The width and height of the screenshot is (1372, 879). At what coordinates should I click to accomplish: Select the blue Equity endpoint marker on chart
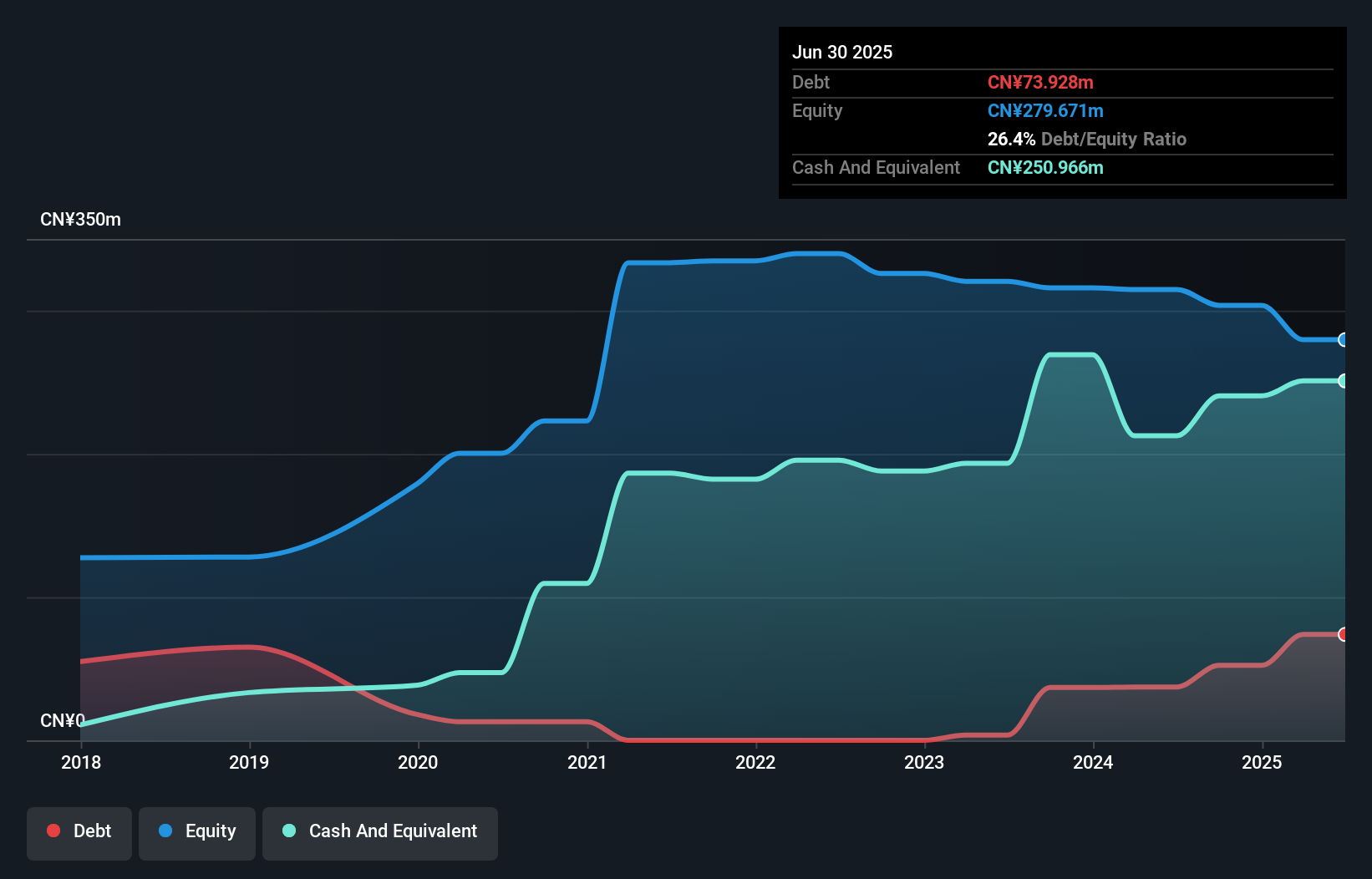(x=1343, y=340)
